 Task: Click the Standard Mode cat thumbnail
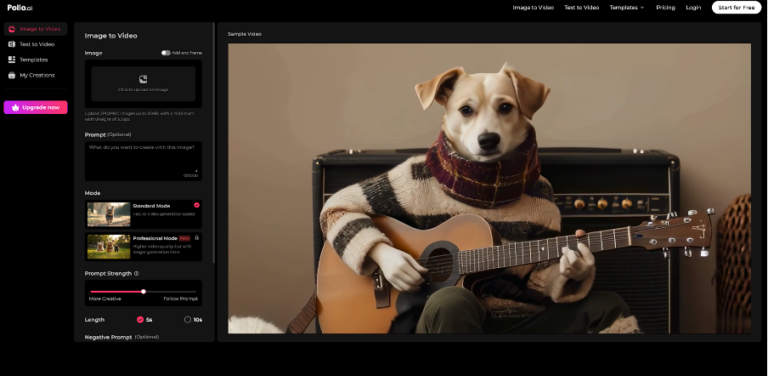[109, 214]
